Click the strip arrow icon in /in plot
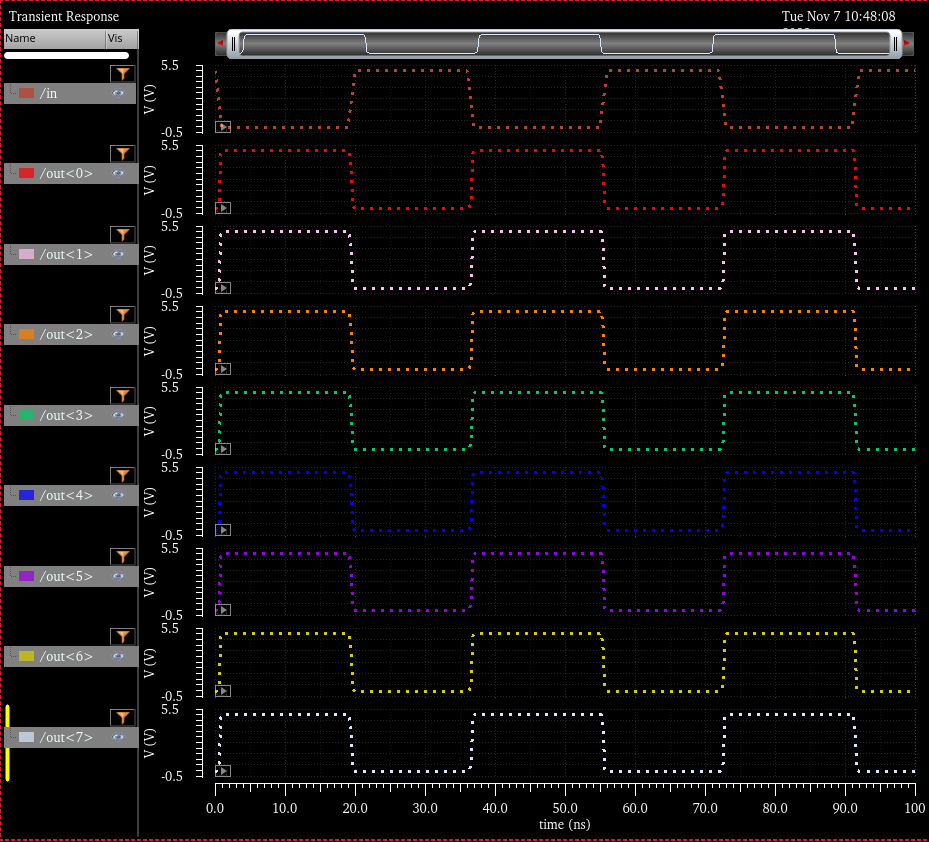This screenshot has height=842, width=929. click(223, 127)
